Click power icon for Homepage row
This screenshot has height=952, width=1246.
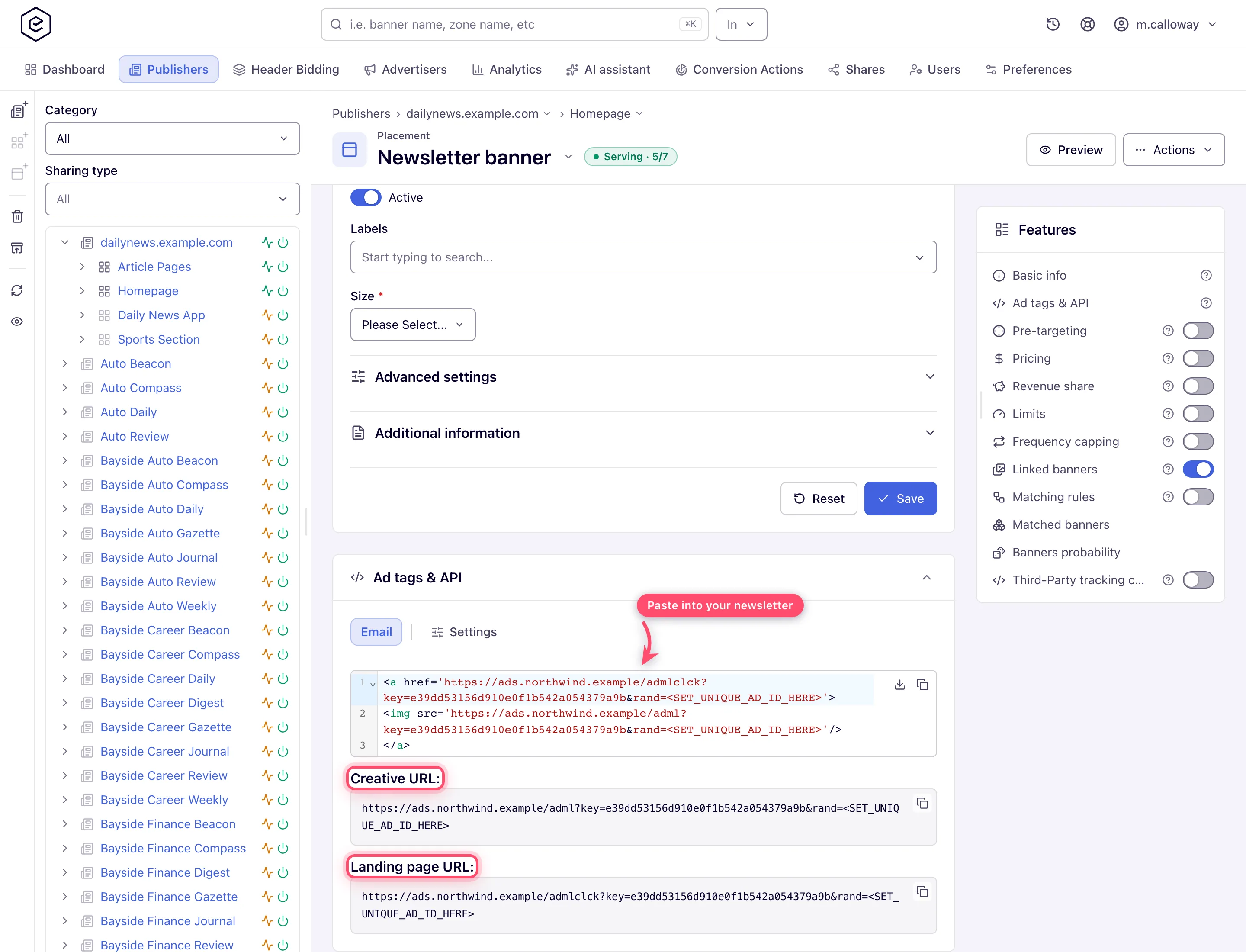(x=283, y=291)
